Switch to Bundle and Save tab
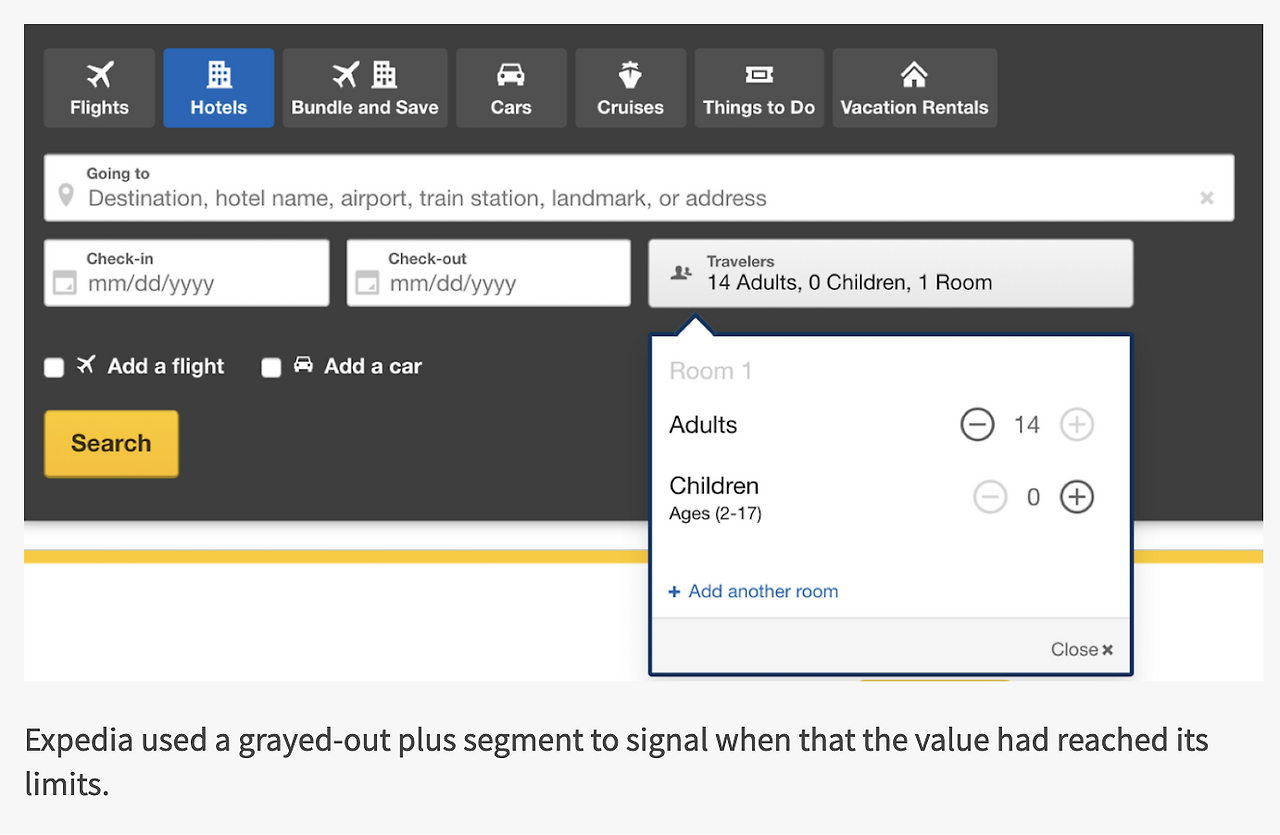 365,88
